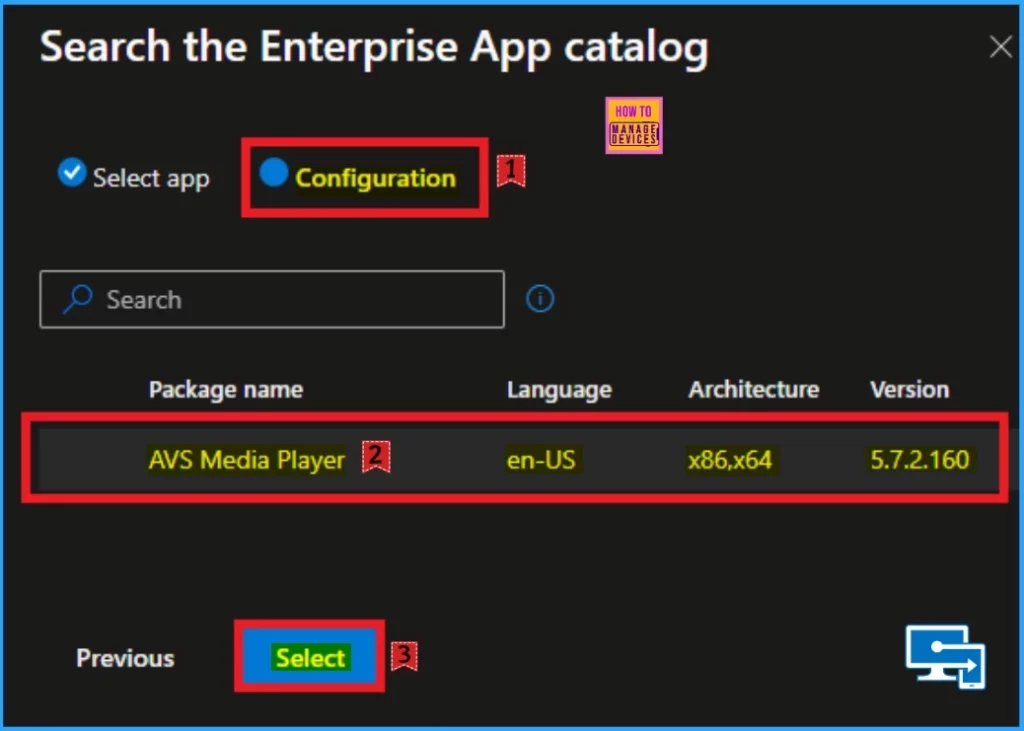The width and height of the screenshot is (1024, 731).
Task: Click the Configuration step circle indicator
Action: tap(274, 172)
